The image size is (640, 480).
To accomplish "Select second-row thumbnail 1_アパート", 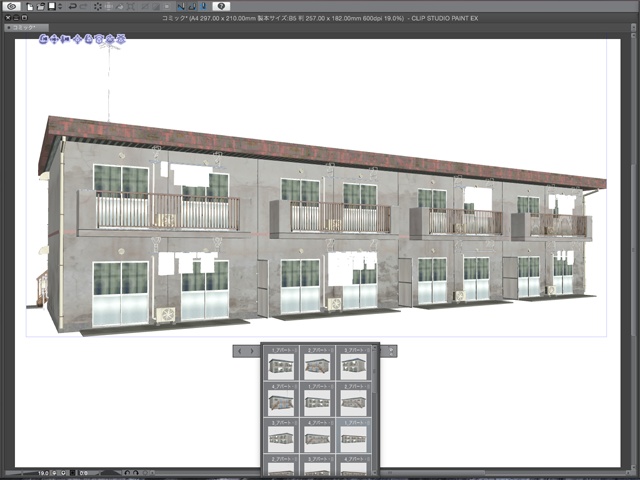I will tap(317, 400).
